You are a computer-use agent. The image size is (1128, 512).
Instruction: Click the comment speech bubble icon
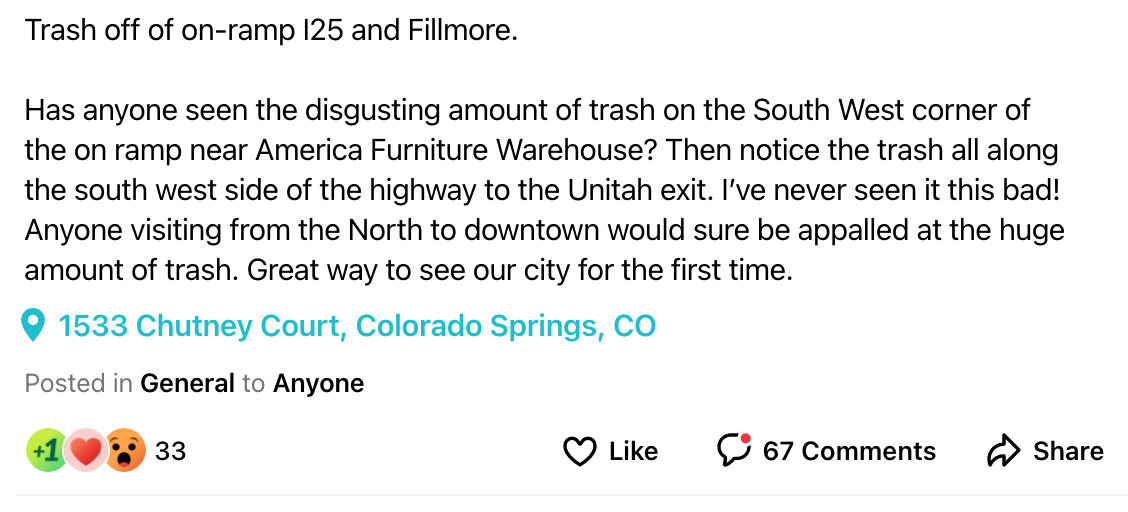[x=733, y=451]
